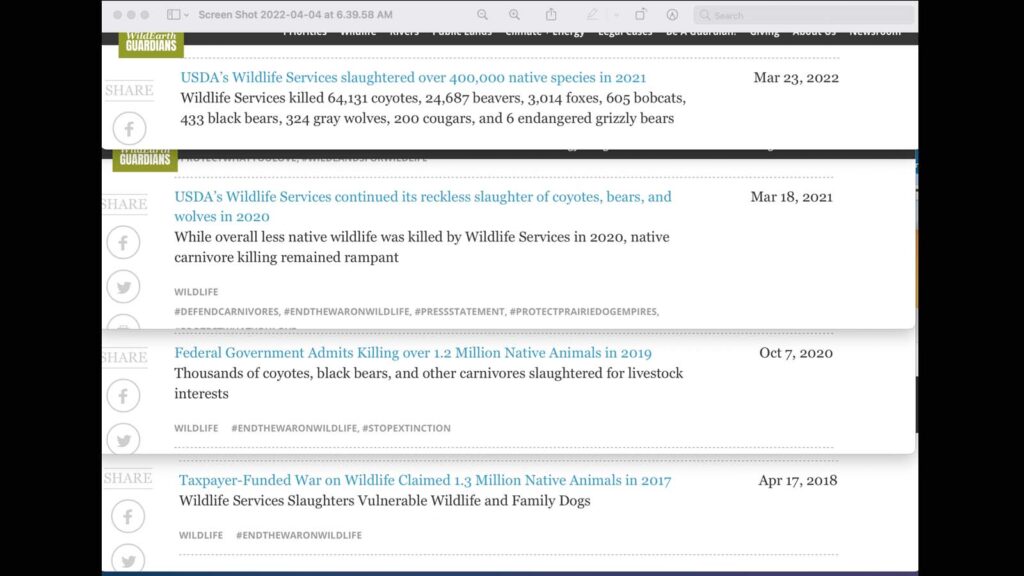Click summary 'Wildlife Services Slaughters Vulnerable Wildlife and Family Dogs'
Viewport: 1024px width, 576px height.
385,501
